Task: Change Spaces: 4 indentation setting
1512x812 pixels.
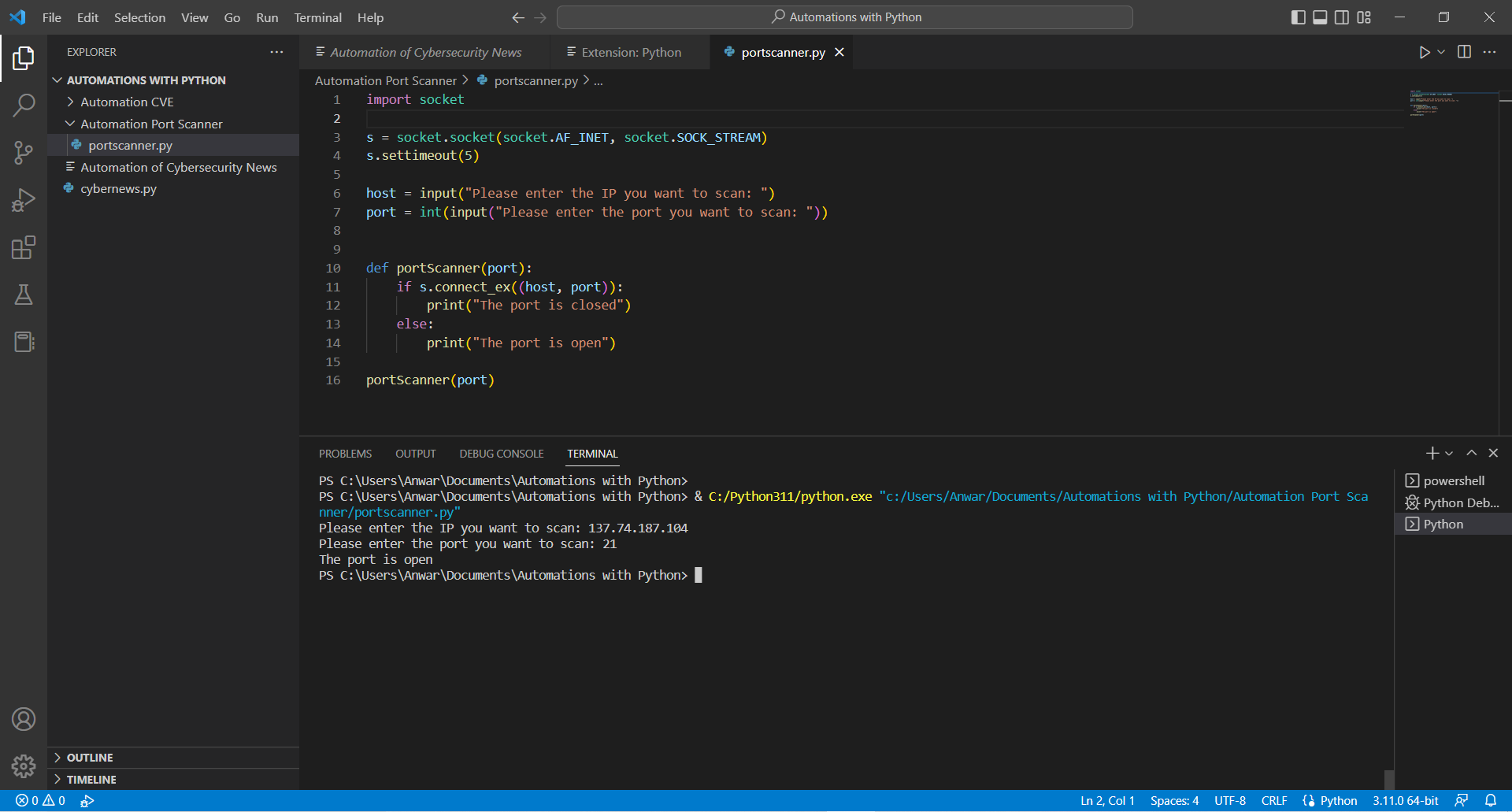Action: 1174,800
